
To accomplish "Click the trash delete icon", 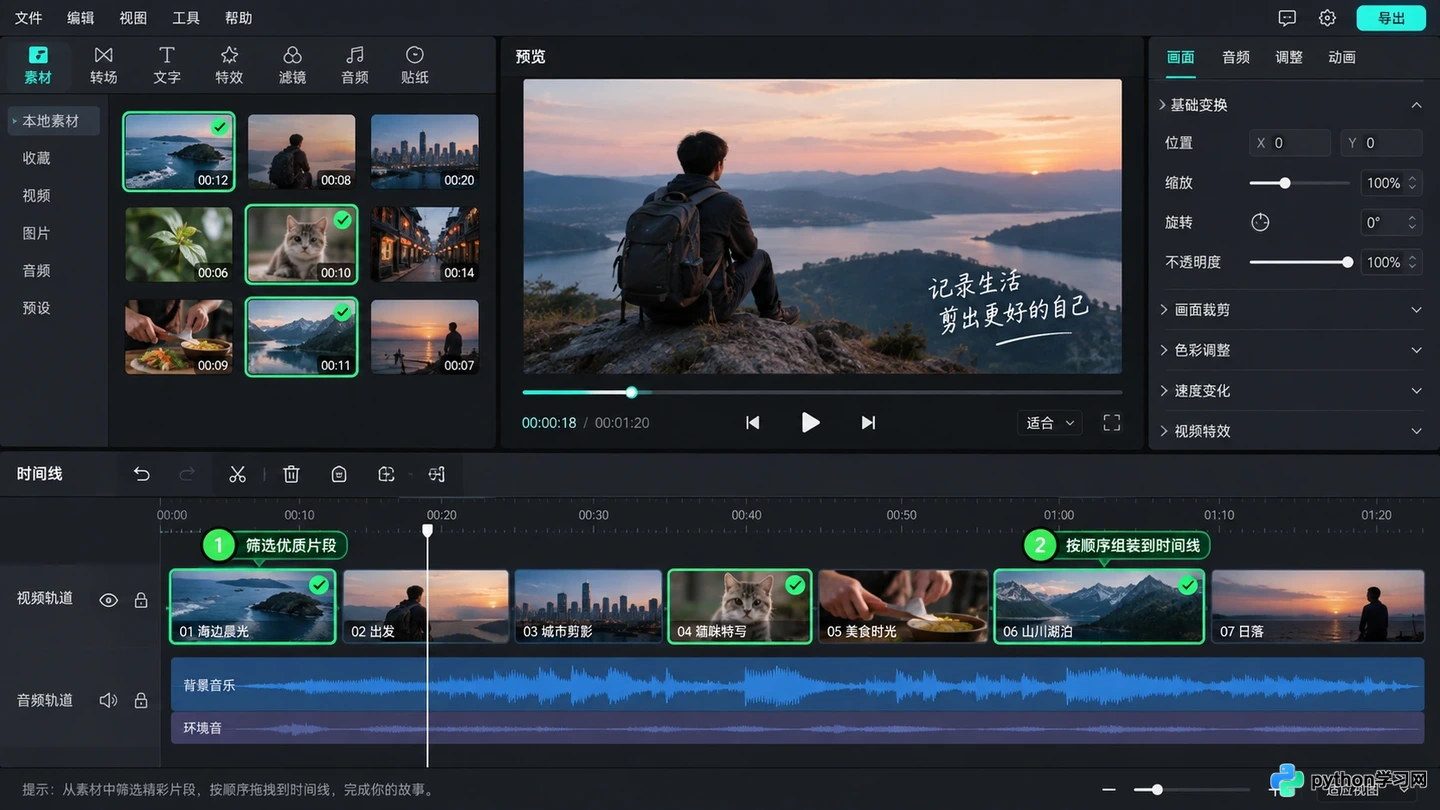I will 291,474.
